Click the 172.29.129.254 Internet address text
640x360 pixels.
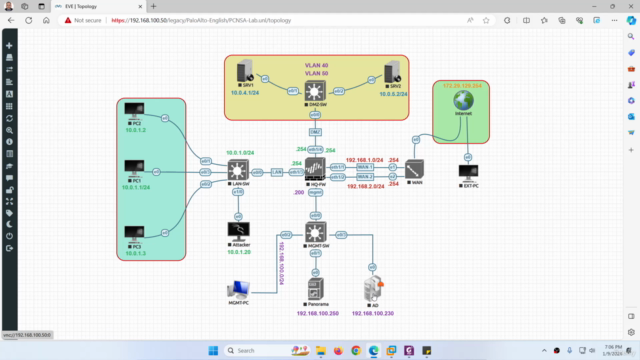[x=462, y=86]
